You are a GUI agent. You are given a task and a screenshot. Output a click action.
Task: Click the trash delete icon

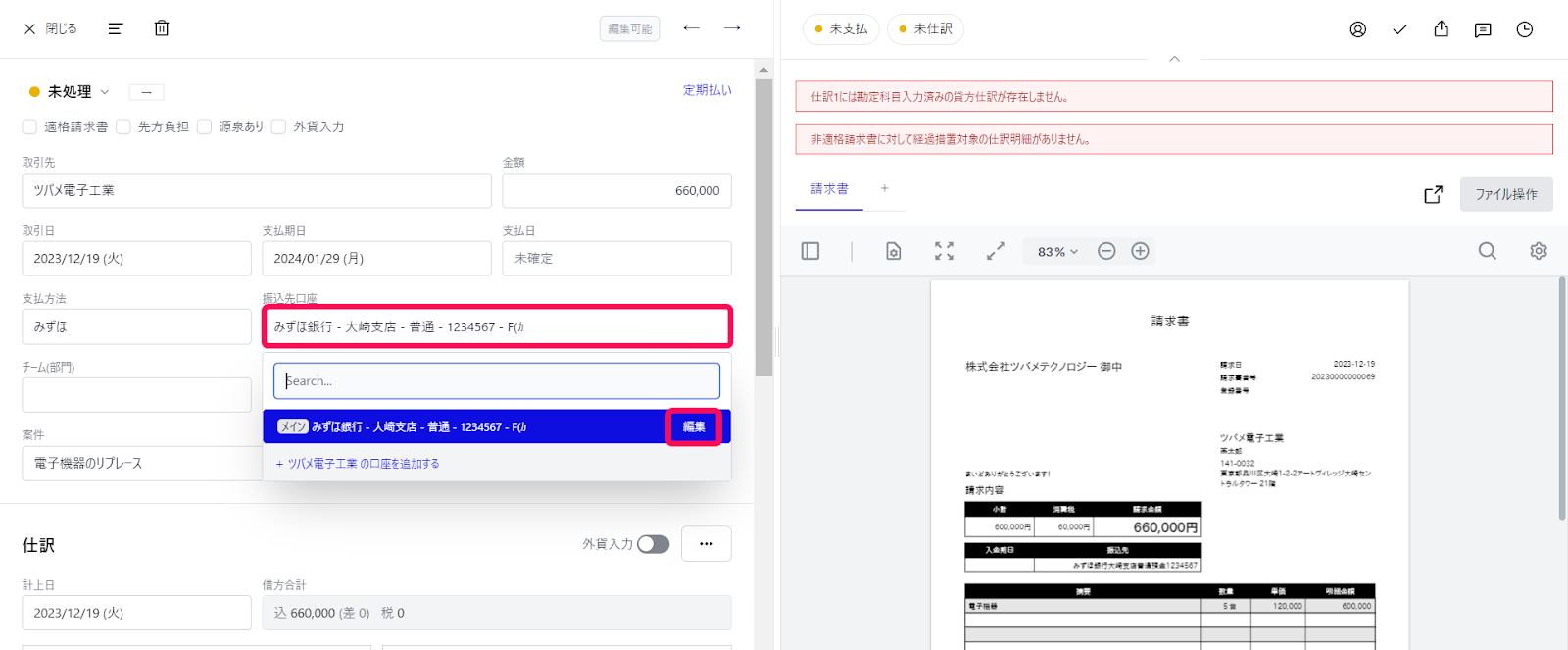(x=162, y=28)
